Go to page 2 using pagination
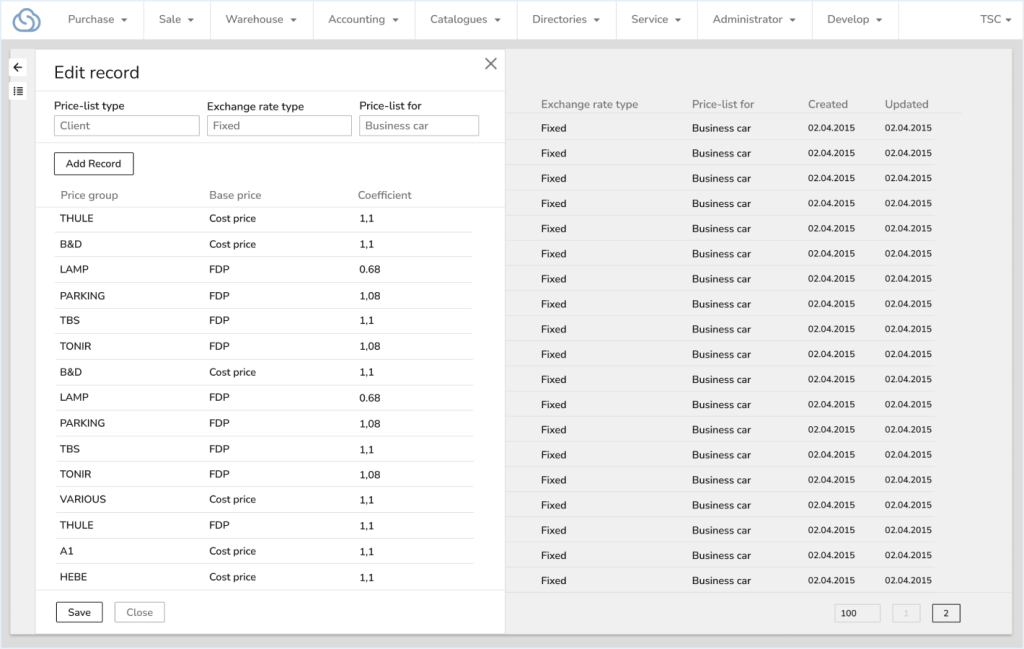The height and width of the screenshot is (649, 1024). tap(945, 612)
